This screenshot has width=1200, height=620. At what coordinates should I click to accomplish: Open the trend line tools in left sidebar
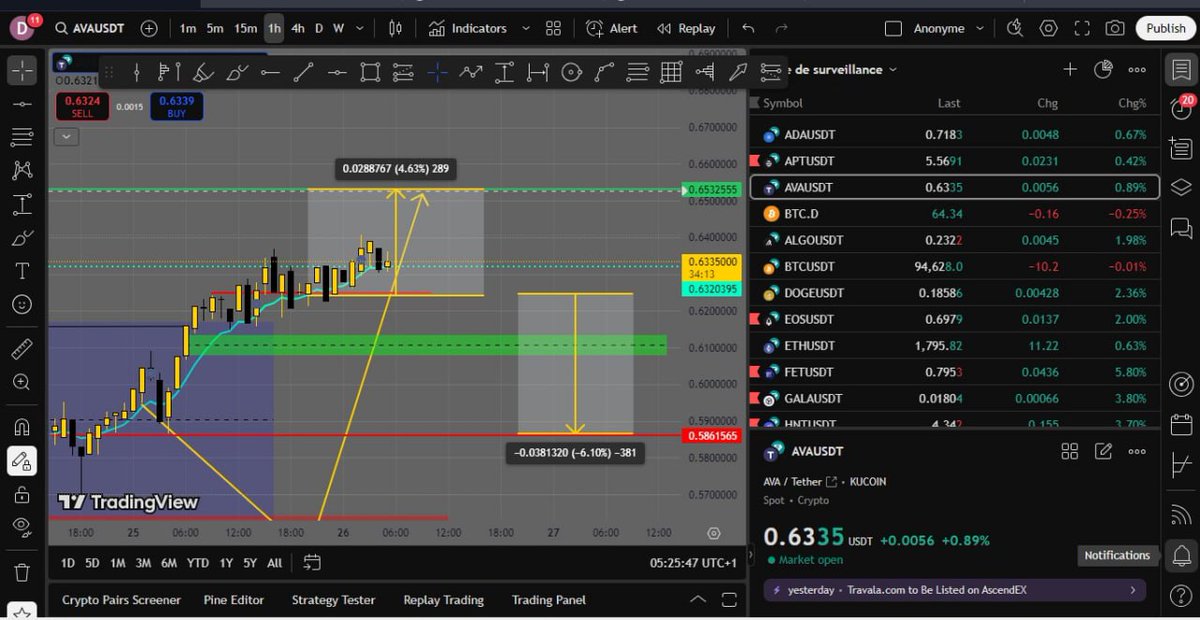tap(22, 104)
